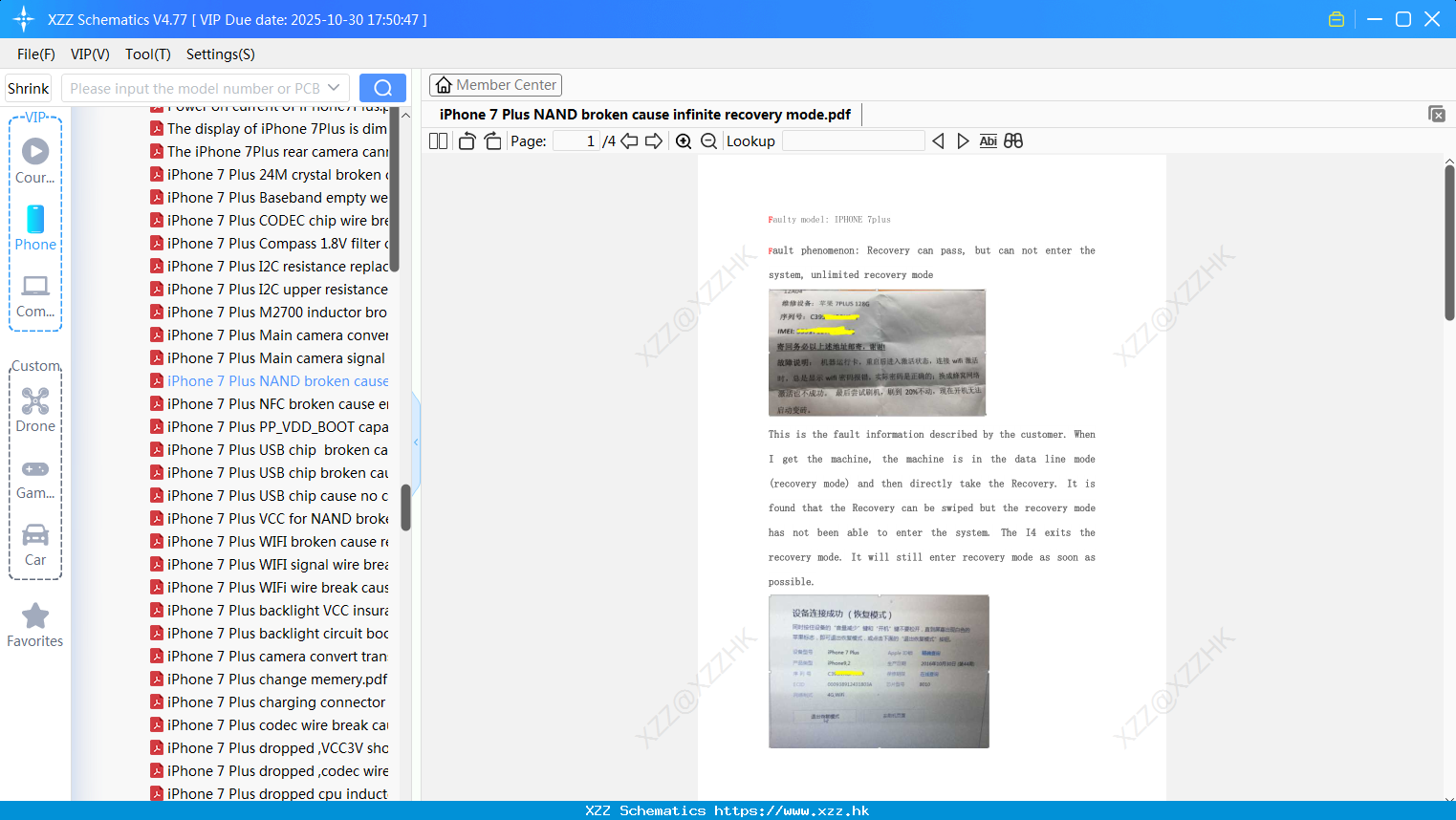Open 'iPhone 7 Plus CODEC chip wire' file
1456x820 pixels.
coord(269,221)
